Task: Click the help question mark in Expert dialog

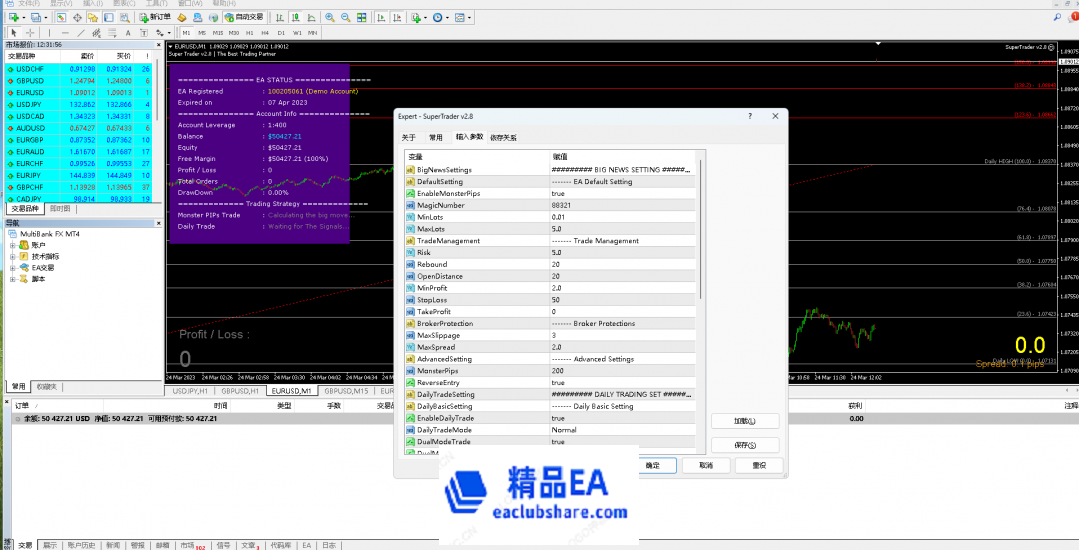Action: (x=750, y=116)
